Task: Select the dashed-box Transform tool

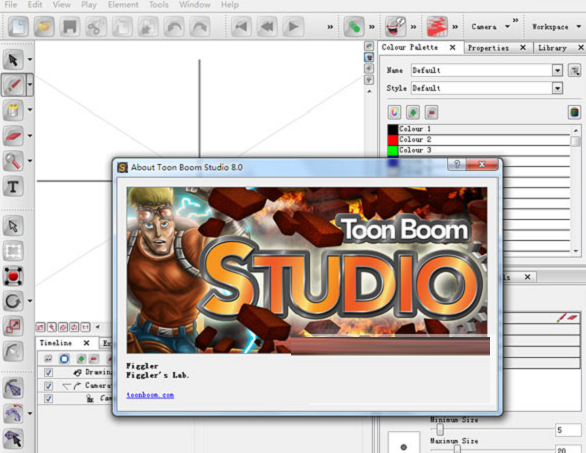Action: 13,251
